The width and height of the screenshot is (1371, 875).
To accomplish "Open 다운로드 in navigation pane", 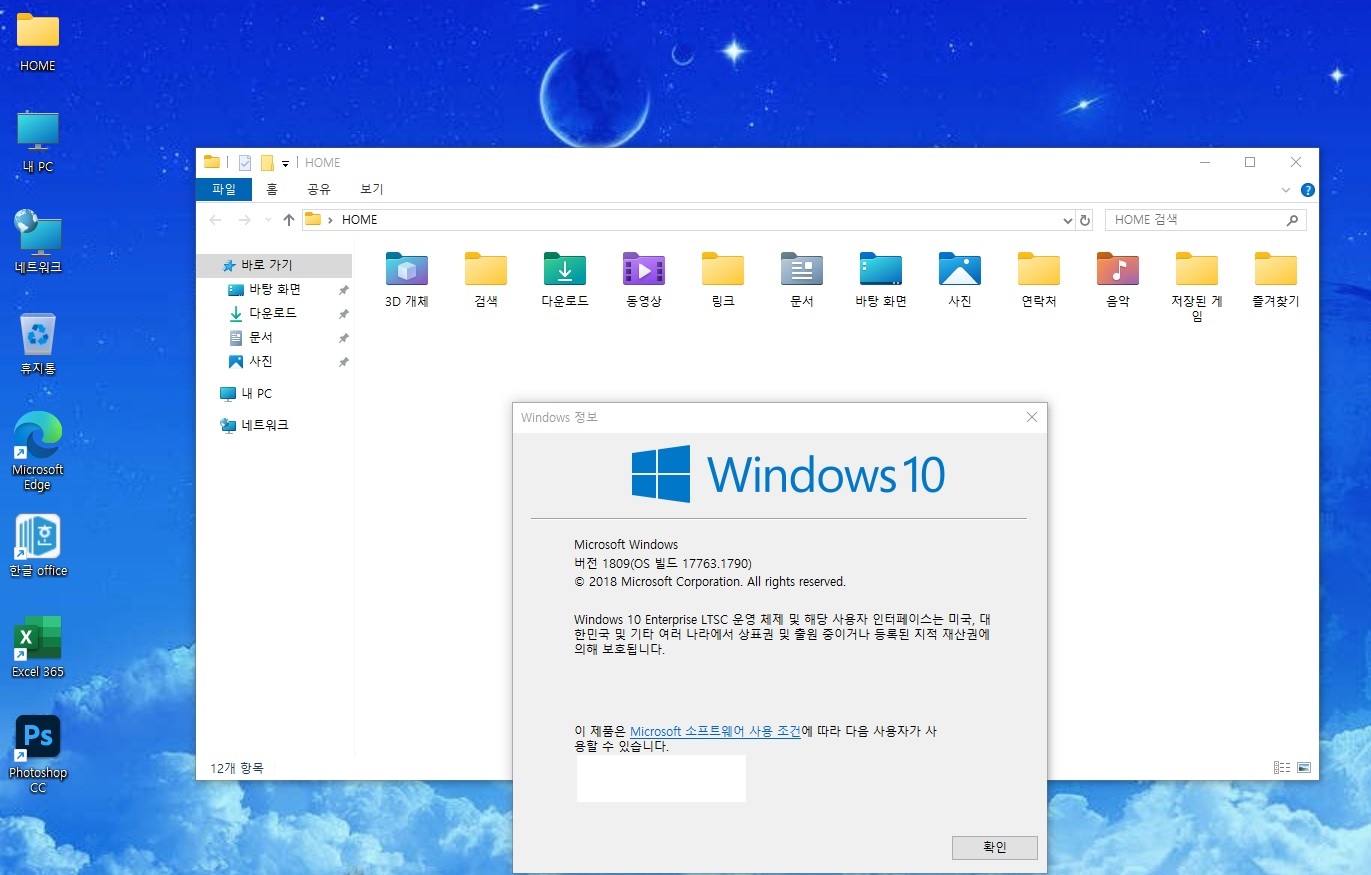I will (x=275, y=313).
